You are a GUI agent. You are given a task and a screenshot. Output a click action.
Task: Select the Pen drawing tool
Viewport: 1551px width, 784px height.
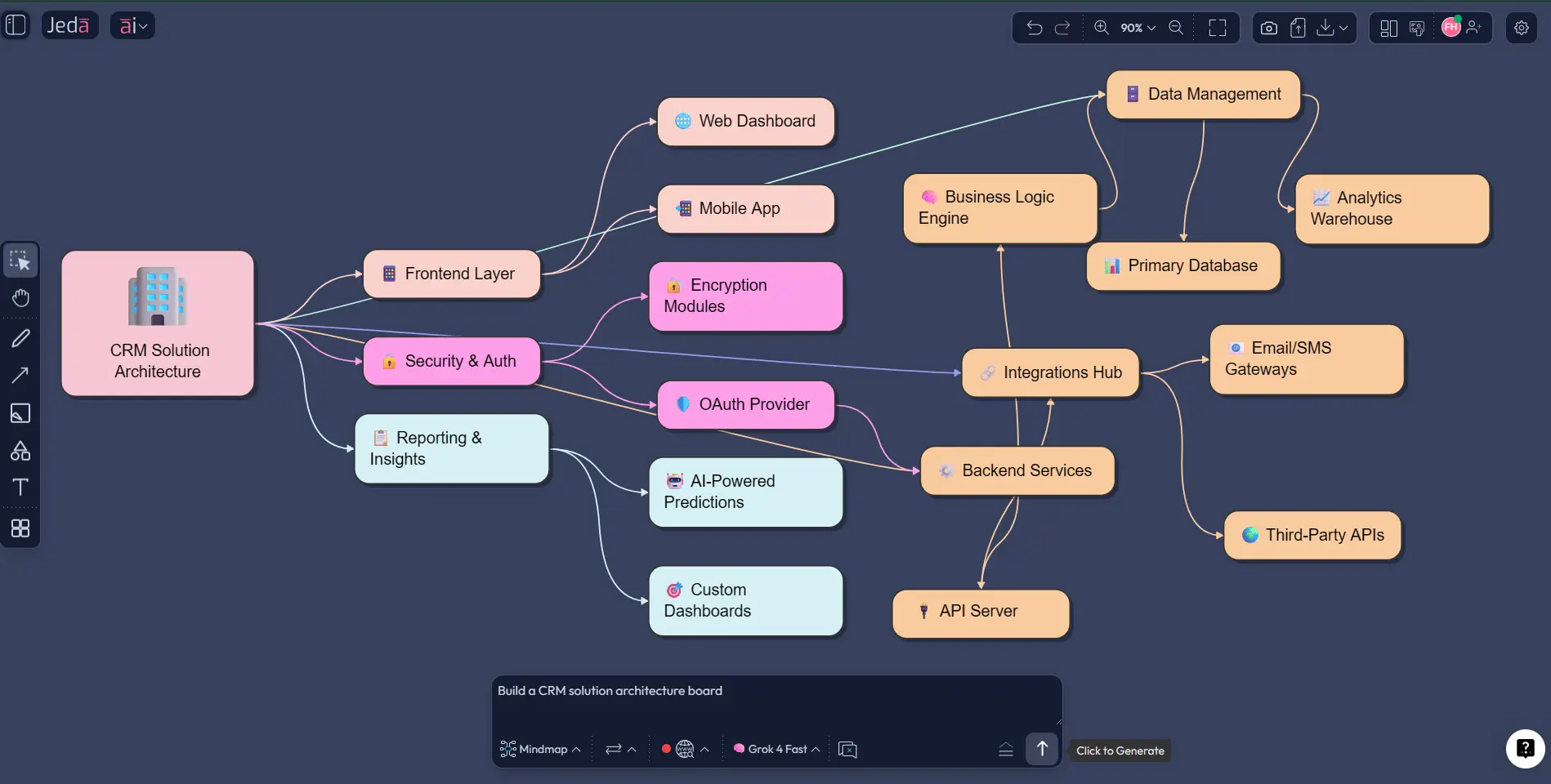(x=20, y=338)
